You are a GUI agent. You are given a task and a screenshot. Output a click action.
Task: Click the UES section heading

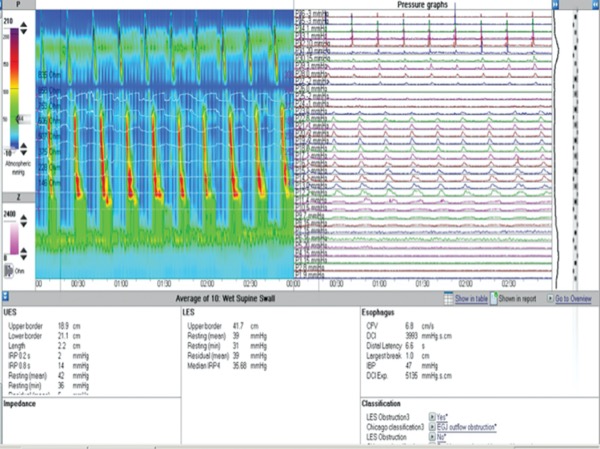tap(10, 312)
